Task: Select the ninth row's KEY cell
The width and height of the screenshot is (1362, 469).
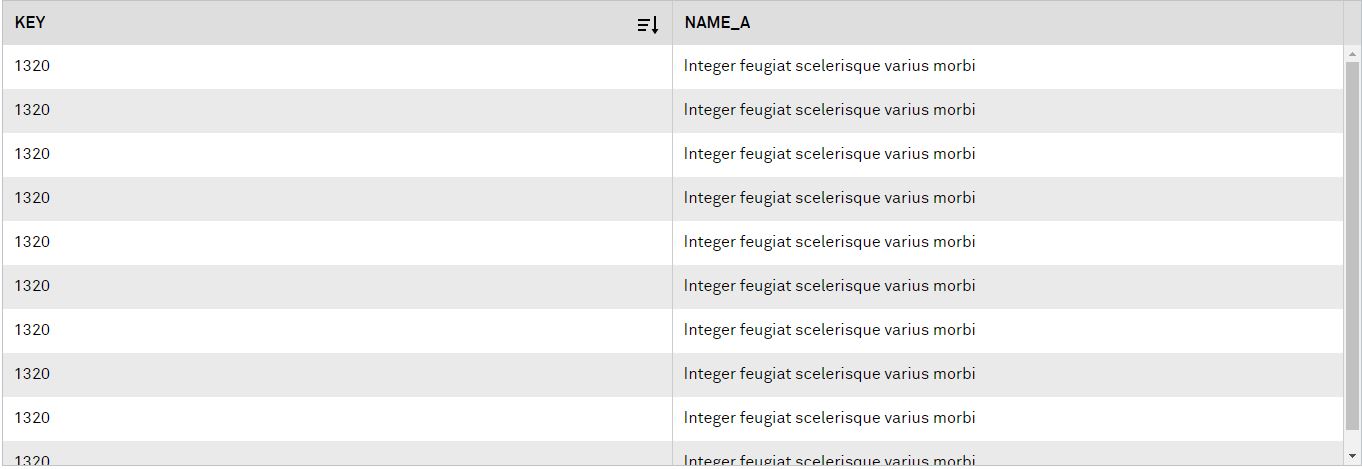Action: (32, 418)
